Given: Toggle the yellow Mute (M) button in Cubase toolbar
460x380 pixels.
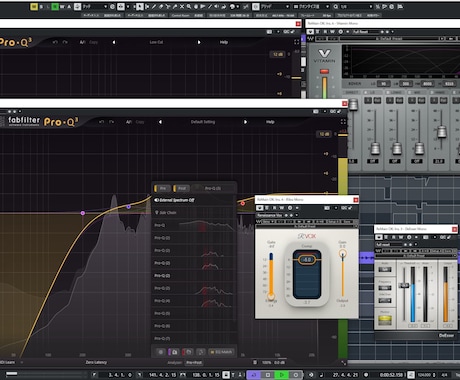Looking at the screenshot, I should click(34, 6).
